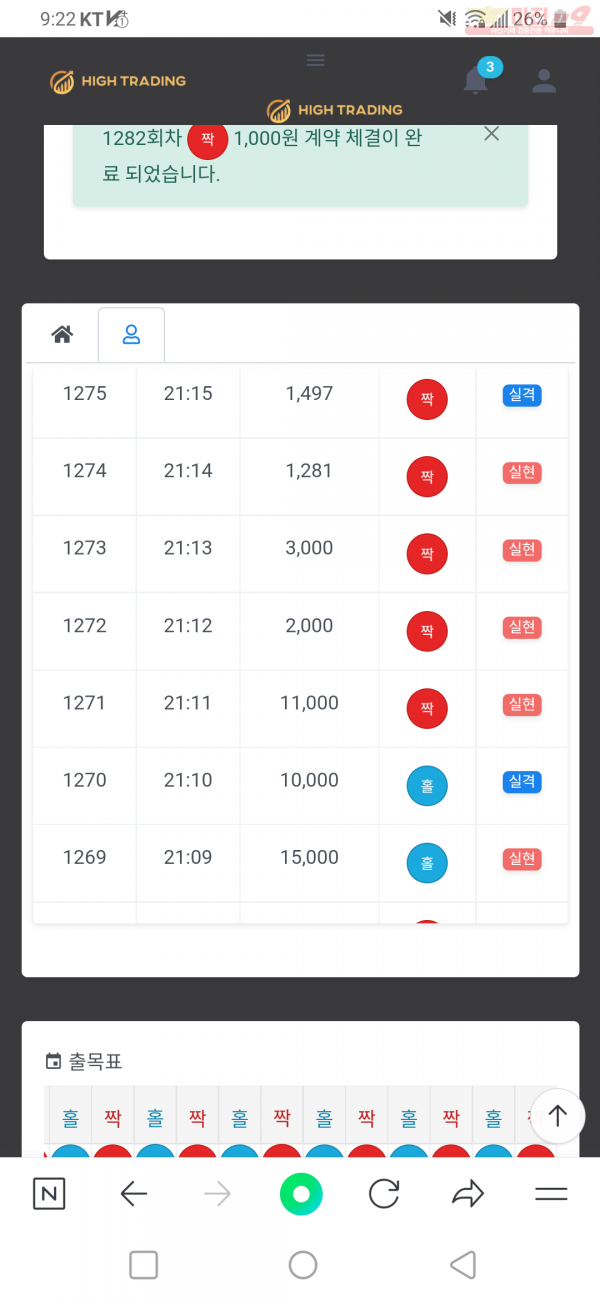
Task: Open the browser menu lines icon
Action: pos(551,1193)
